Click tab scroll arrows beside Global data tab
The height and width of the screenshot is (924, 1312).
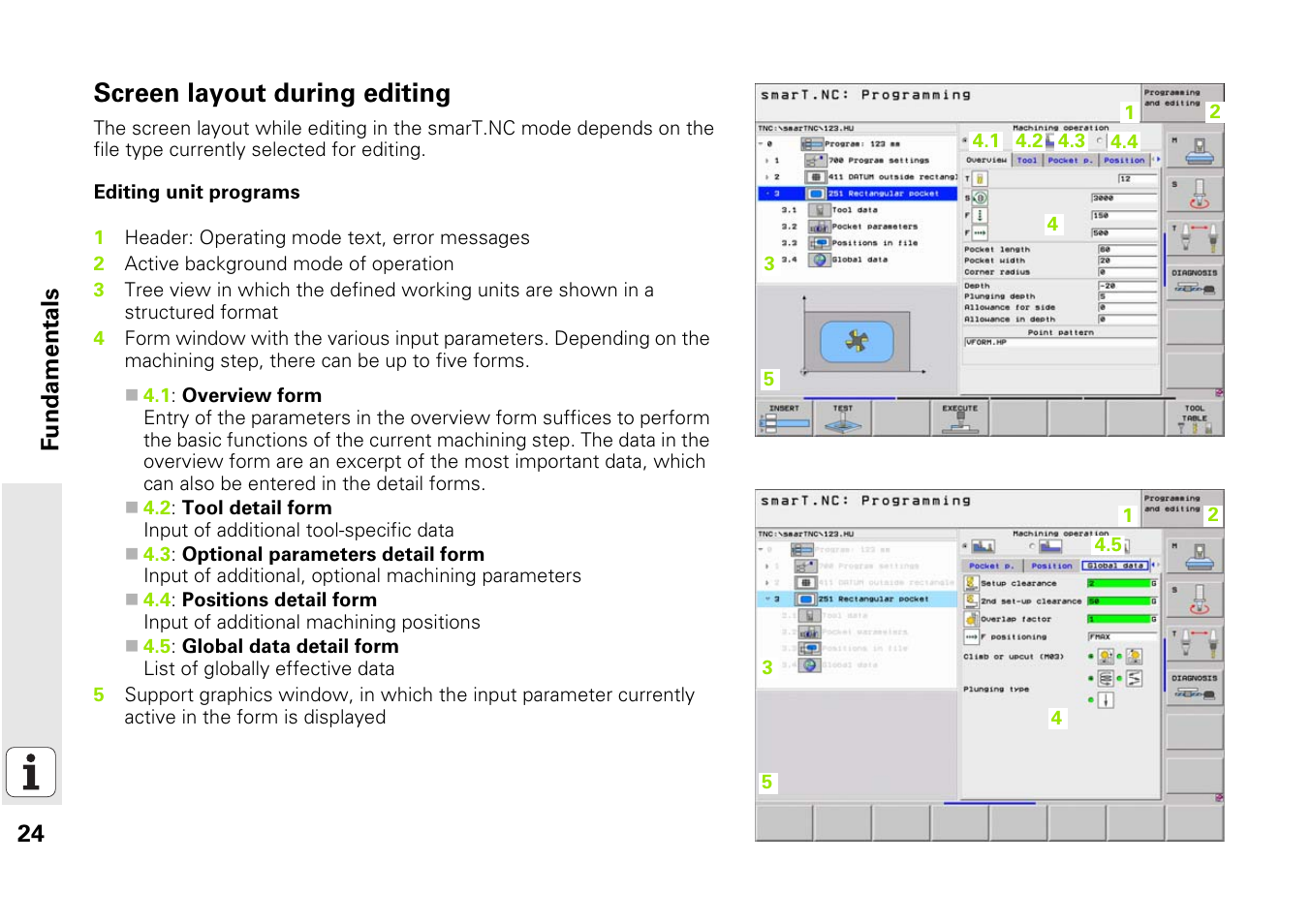(1155, 565)
